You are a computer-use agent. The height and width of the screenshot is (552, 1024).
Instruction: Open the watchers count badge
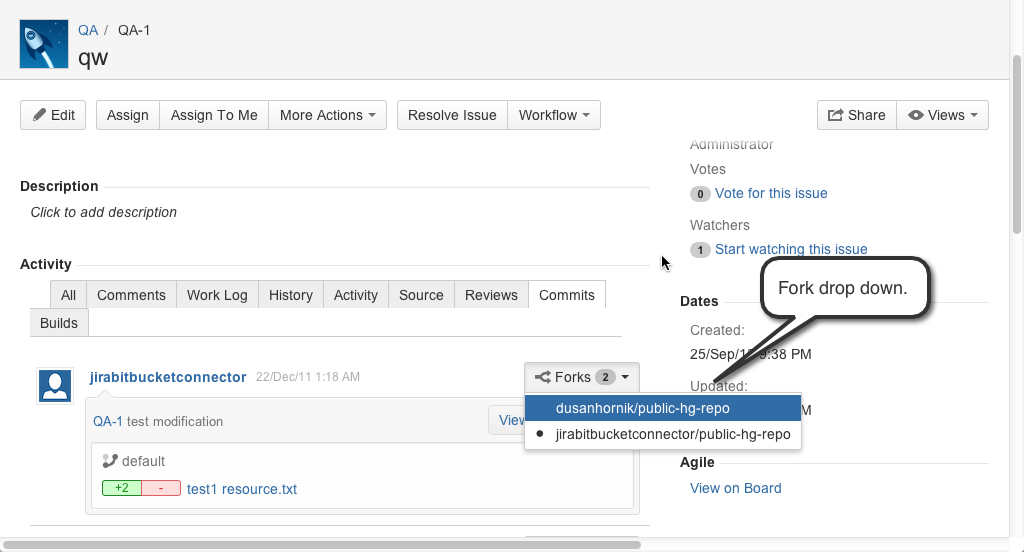point(700,250)
